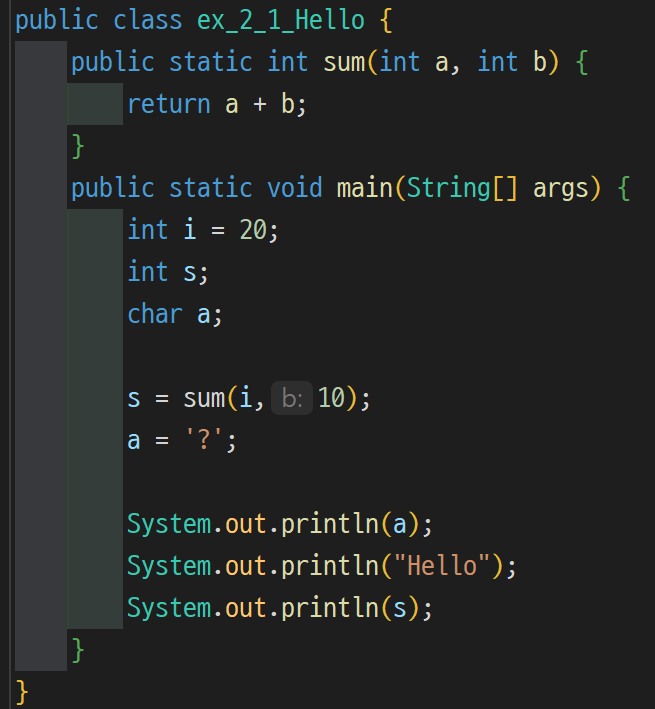The width and height of the screenshot is (655, 709).
Task: Click the number 10 argument in sum call
Action: point(331,398)
